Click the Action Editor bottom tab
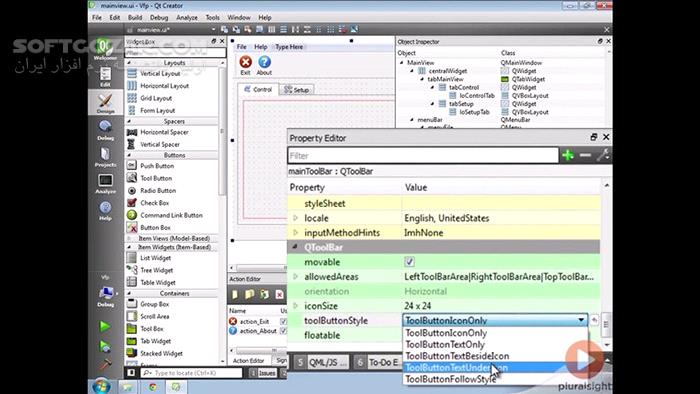 [249, 361]
